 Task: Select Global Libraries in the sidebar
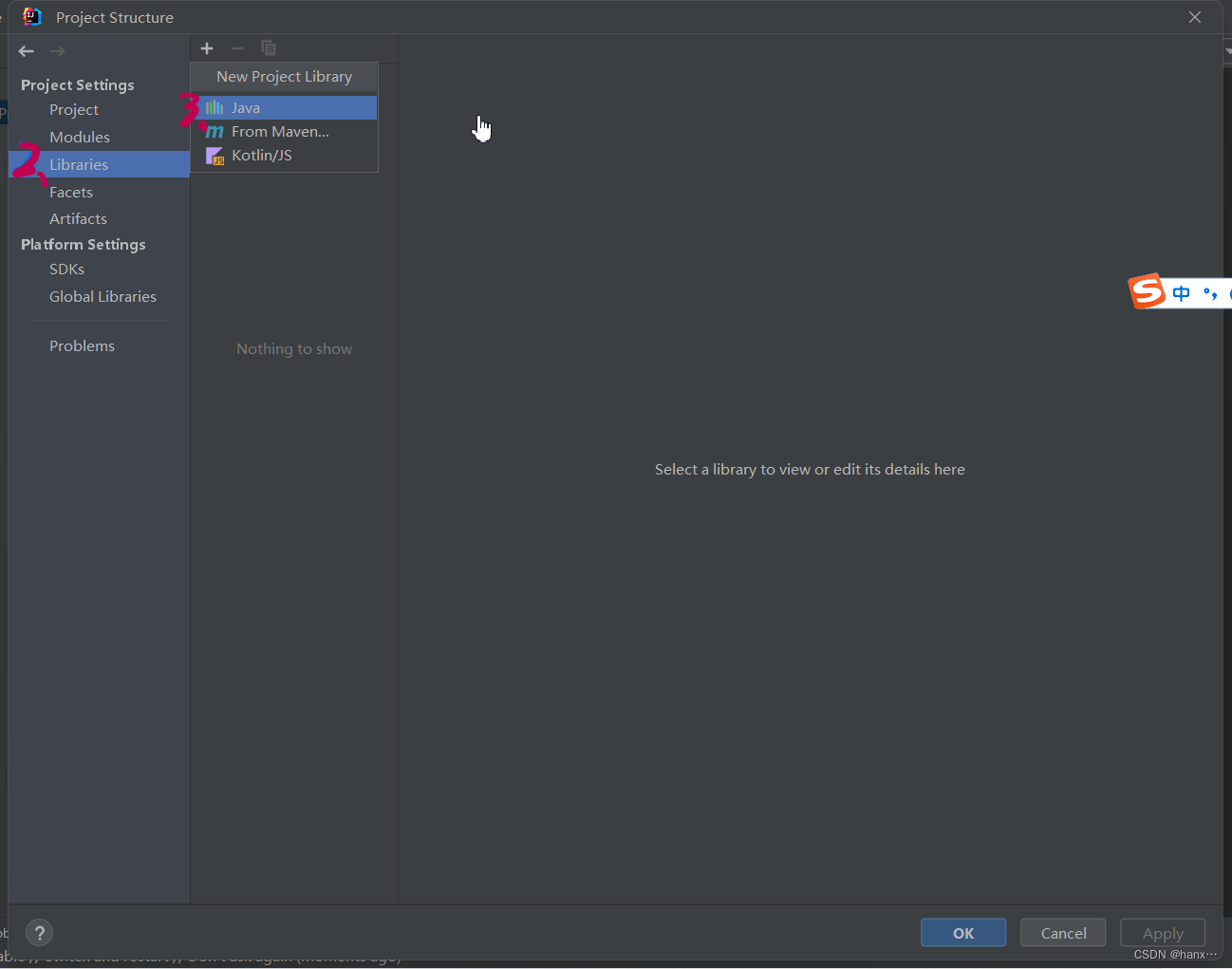103,296
